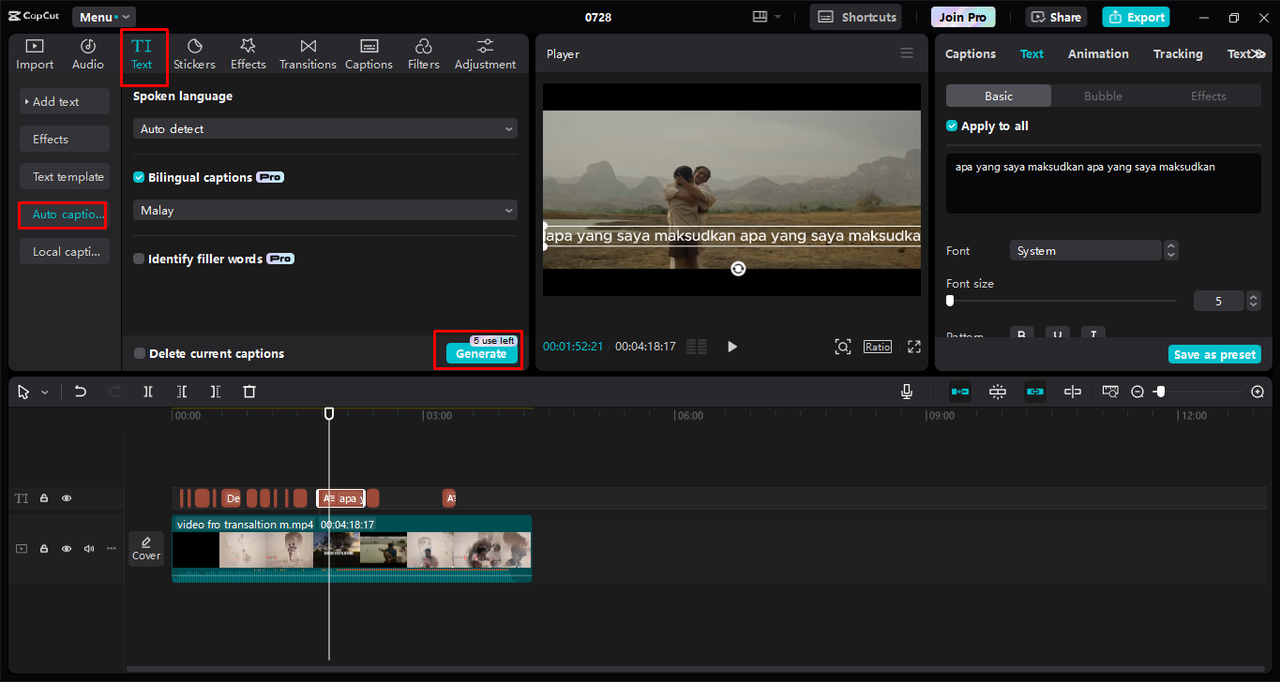1280x682 pixels.
Task: Expand more inspector tabs double chevron
Action: point(1260,54)
